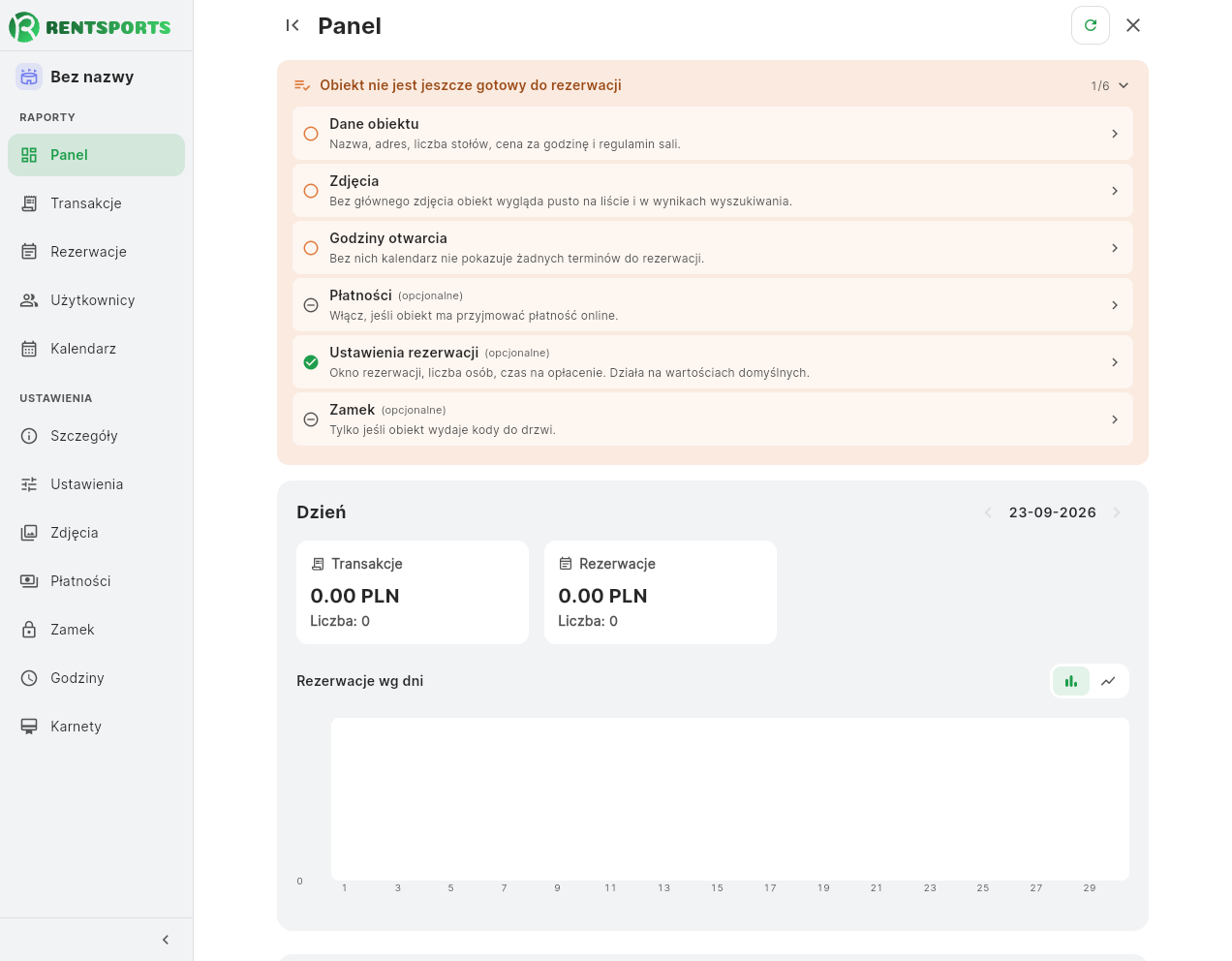Open Transakcje report

[96, 203]
